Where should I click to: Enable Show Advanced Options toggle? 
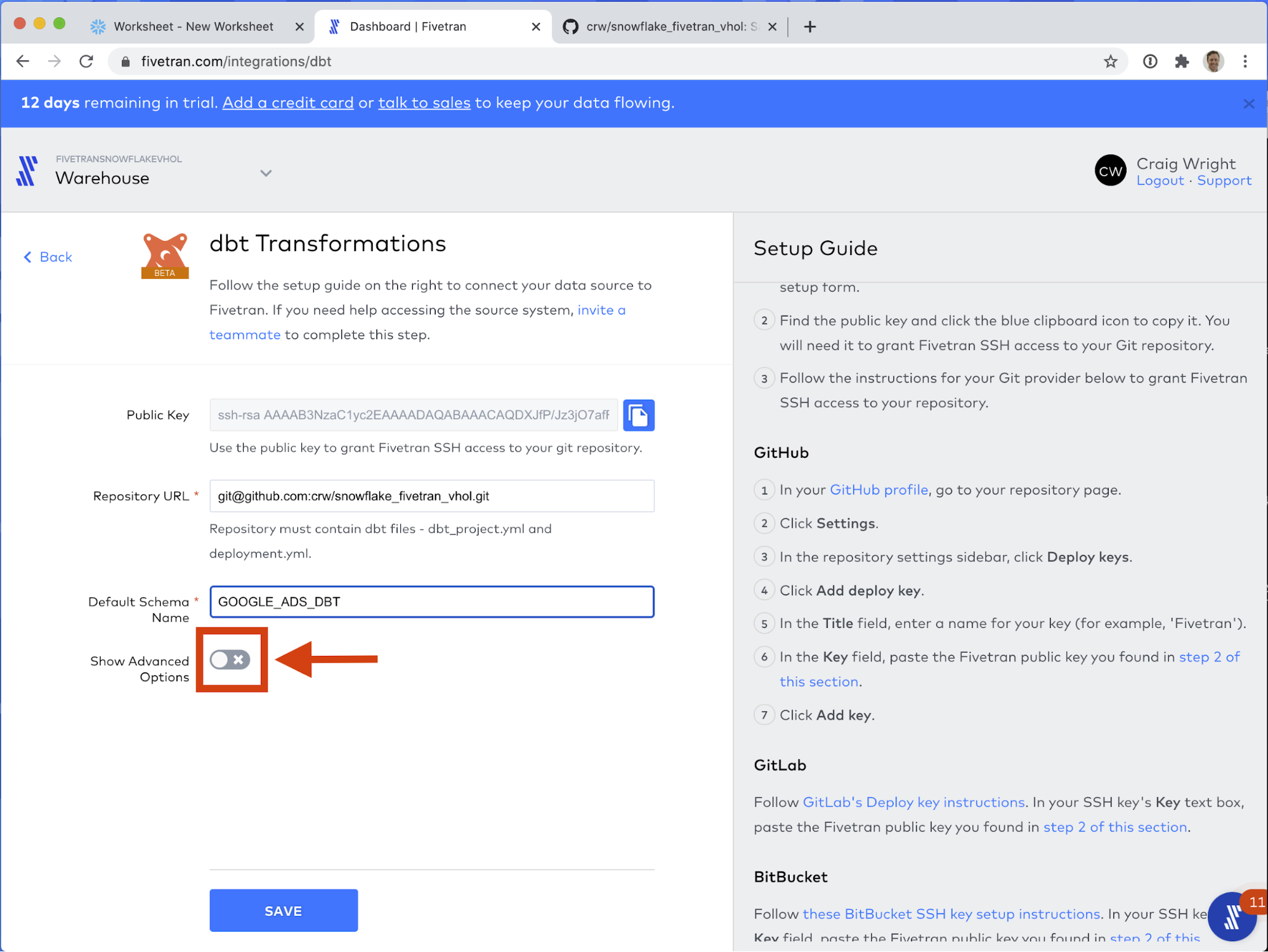point(230,660)
